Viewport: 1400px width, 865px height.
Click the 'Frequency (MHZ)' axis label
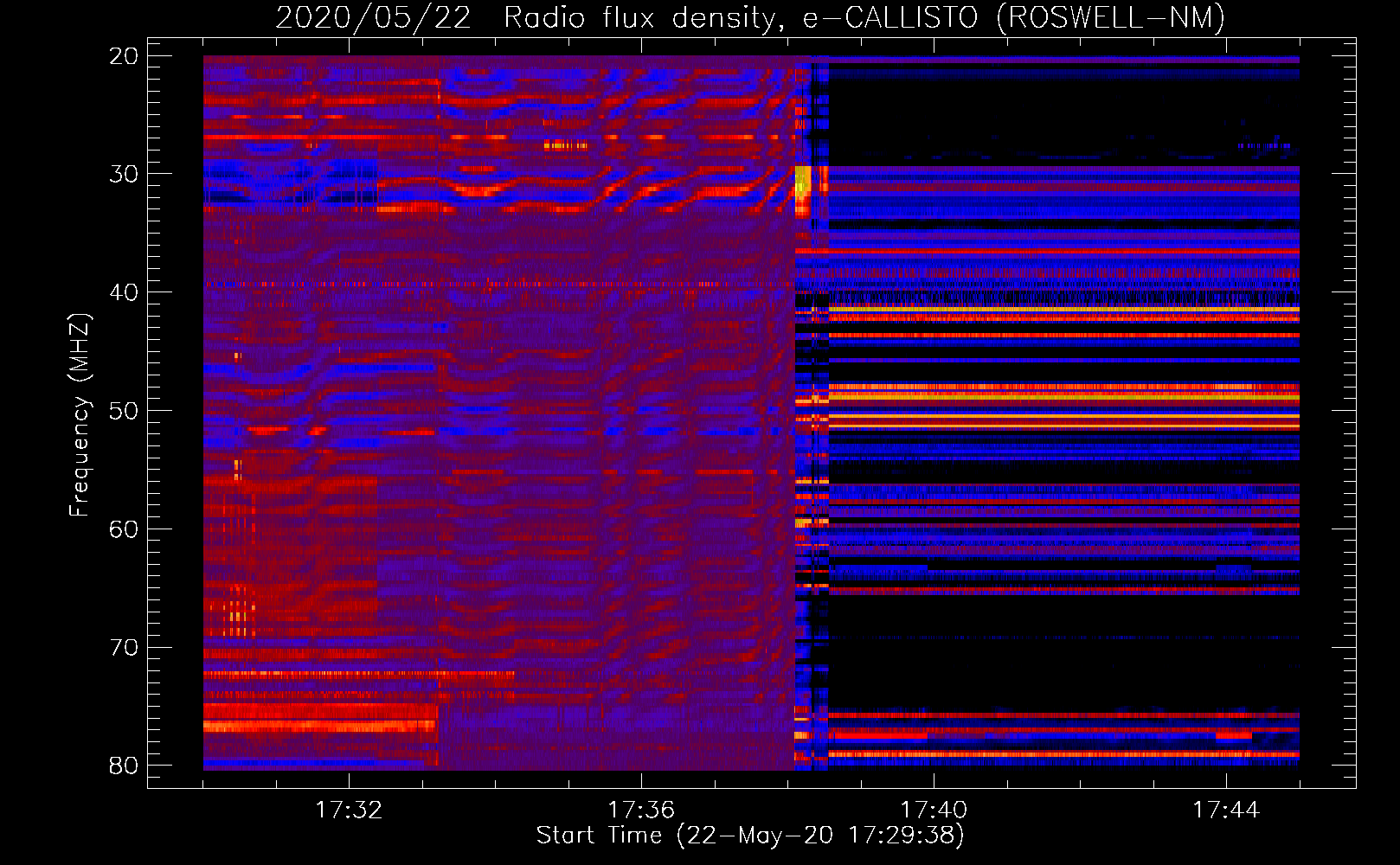point(80,415)
